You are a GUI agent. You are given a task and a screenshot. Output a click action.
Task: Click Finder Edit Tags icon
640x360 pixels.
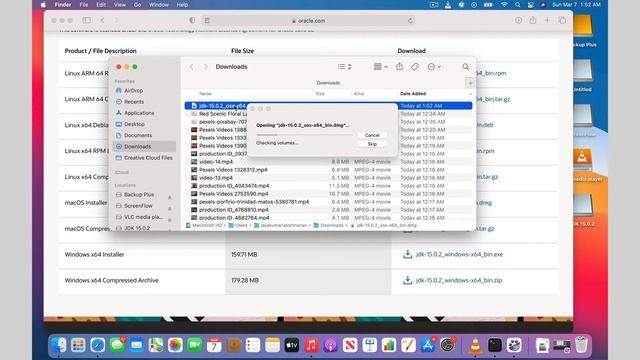(415, 67)
